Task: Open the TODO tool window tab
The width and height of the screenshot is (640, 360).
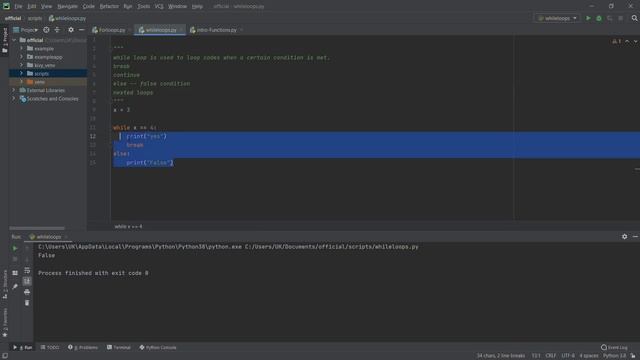Action: (x=50, y=347)
